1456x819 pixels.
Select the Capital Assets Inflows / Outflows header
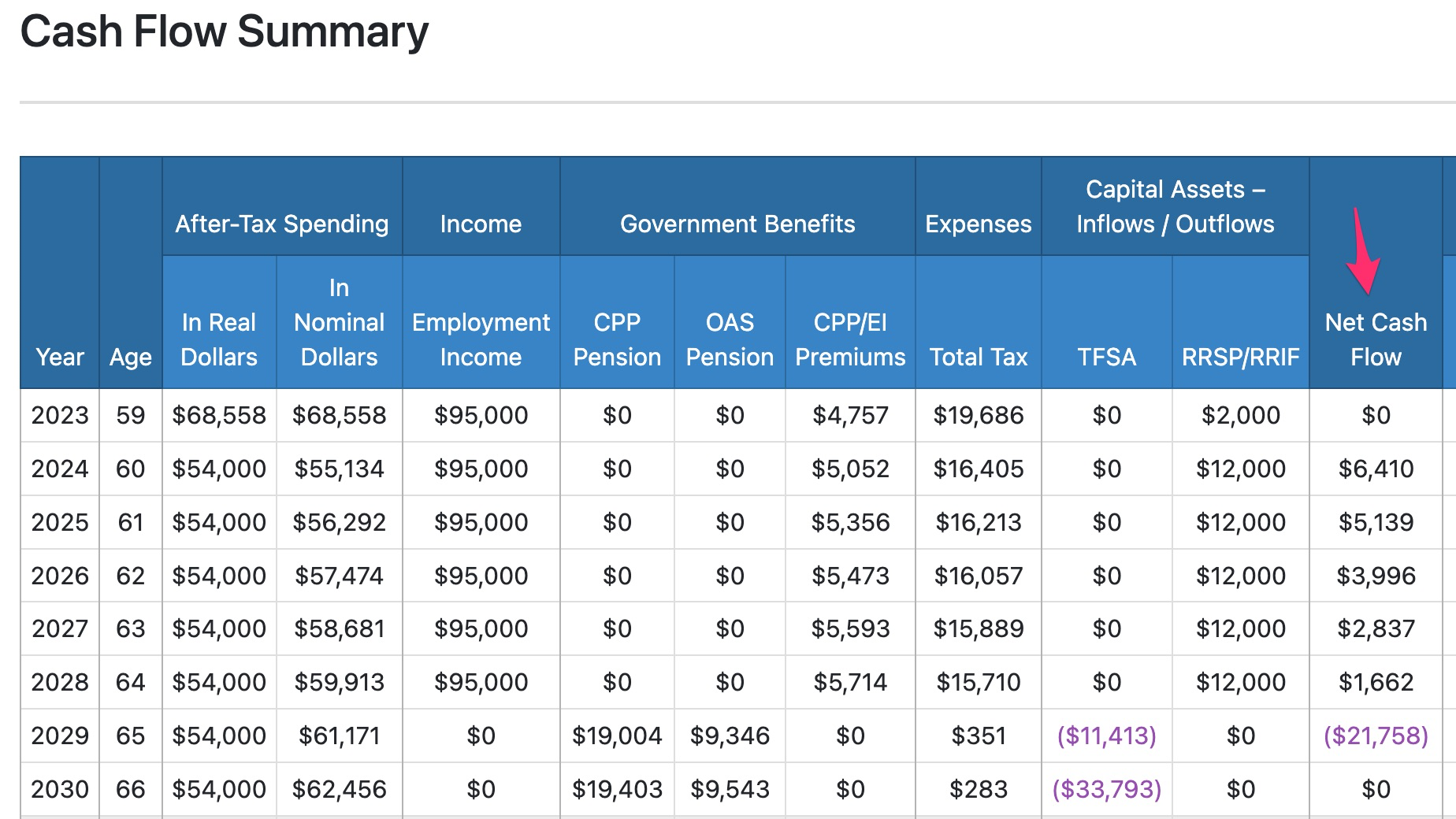[x=1176, y=206]
